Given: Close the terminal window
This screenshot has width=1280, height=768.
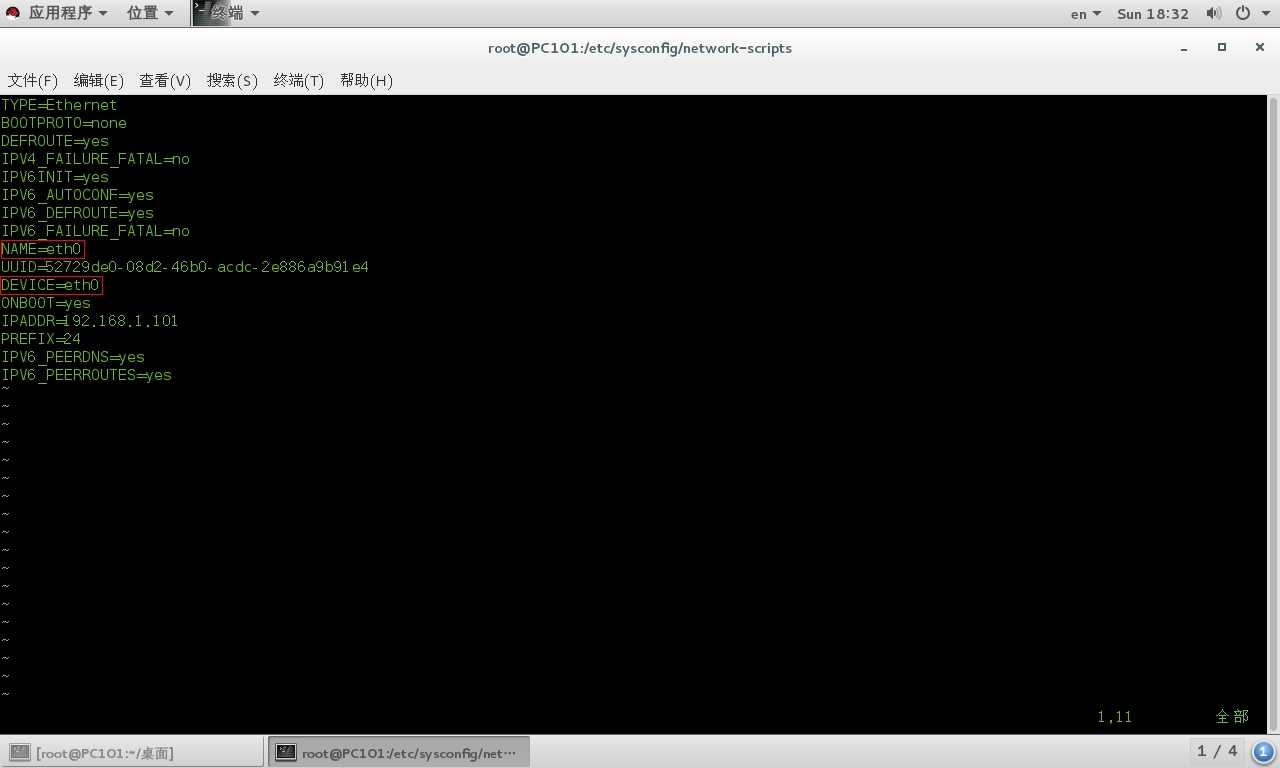Looking at the screenshot, I should 1260,48.
